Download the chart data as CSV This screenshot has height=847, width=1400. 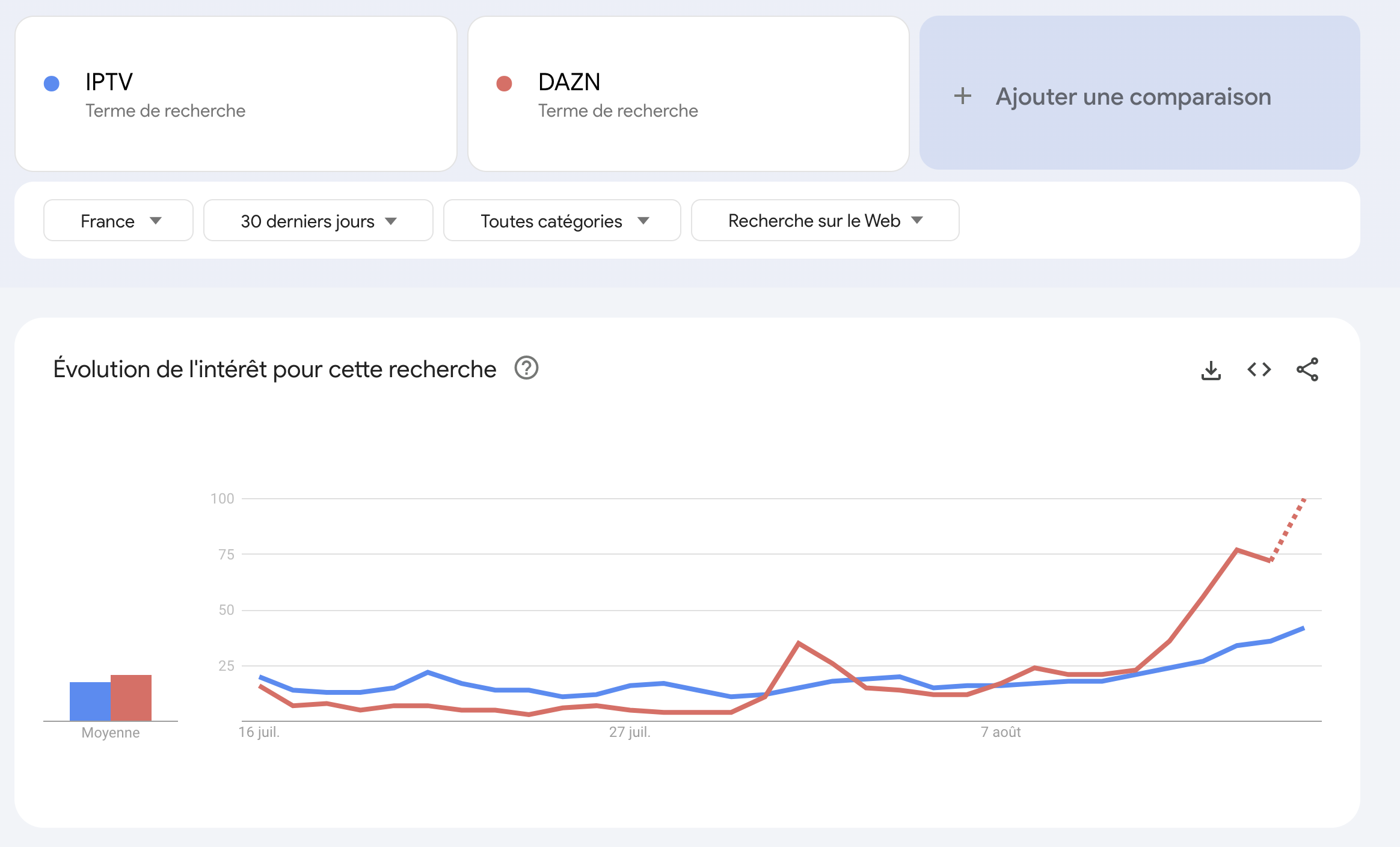tap(1211, 369)
